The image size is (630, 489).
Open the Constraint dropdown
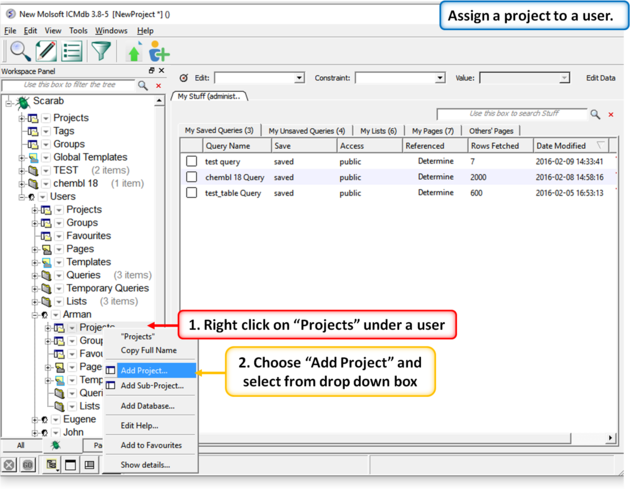coord(440,78)
